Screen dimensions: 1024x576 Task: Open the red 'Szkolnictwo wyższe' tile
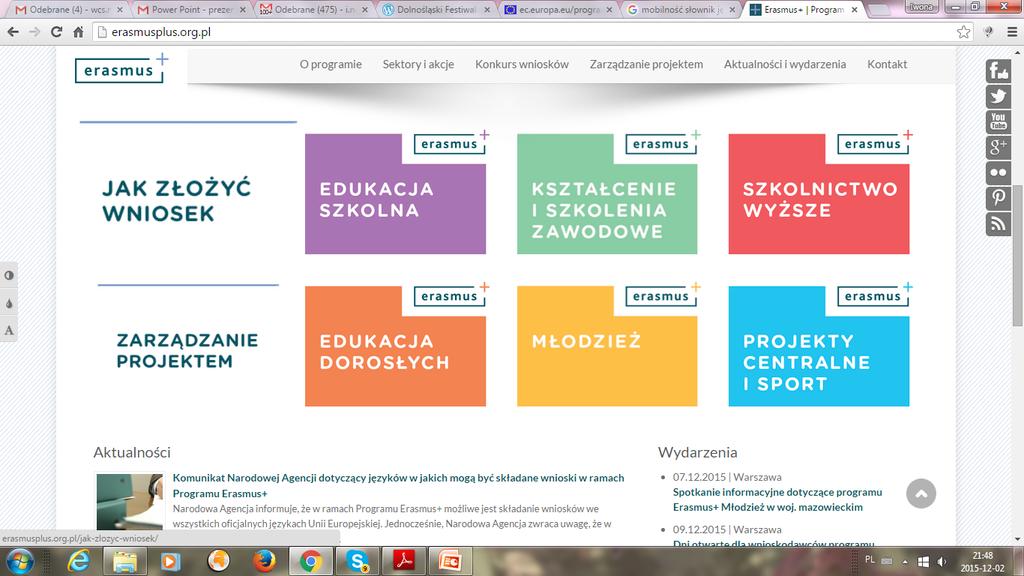[819, 194]
